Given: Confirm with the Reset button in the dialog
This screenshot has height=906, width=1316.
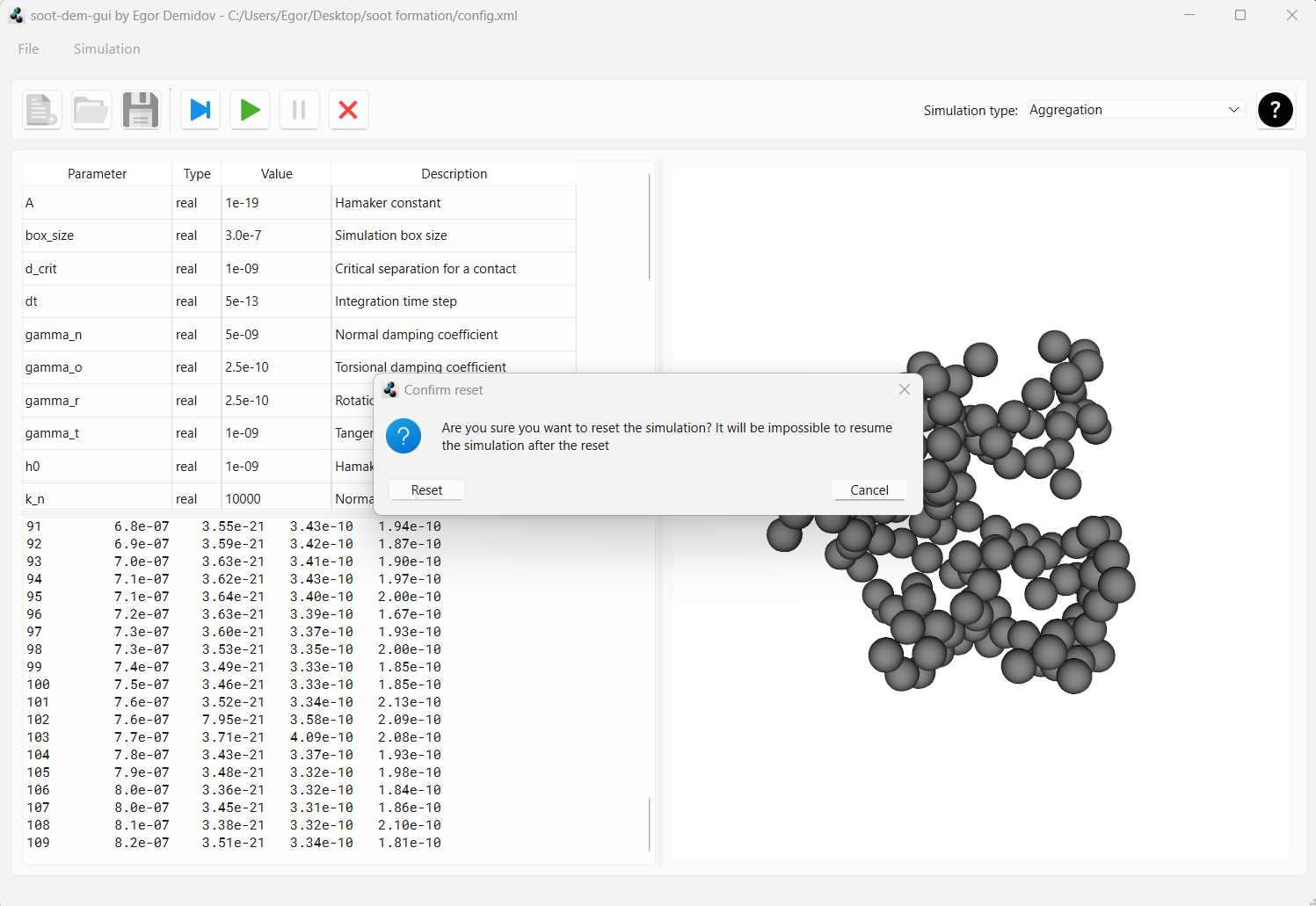Looking at the screenshot, I should click(426, 490).
